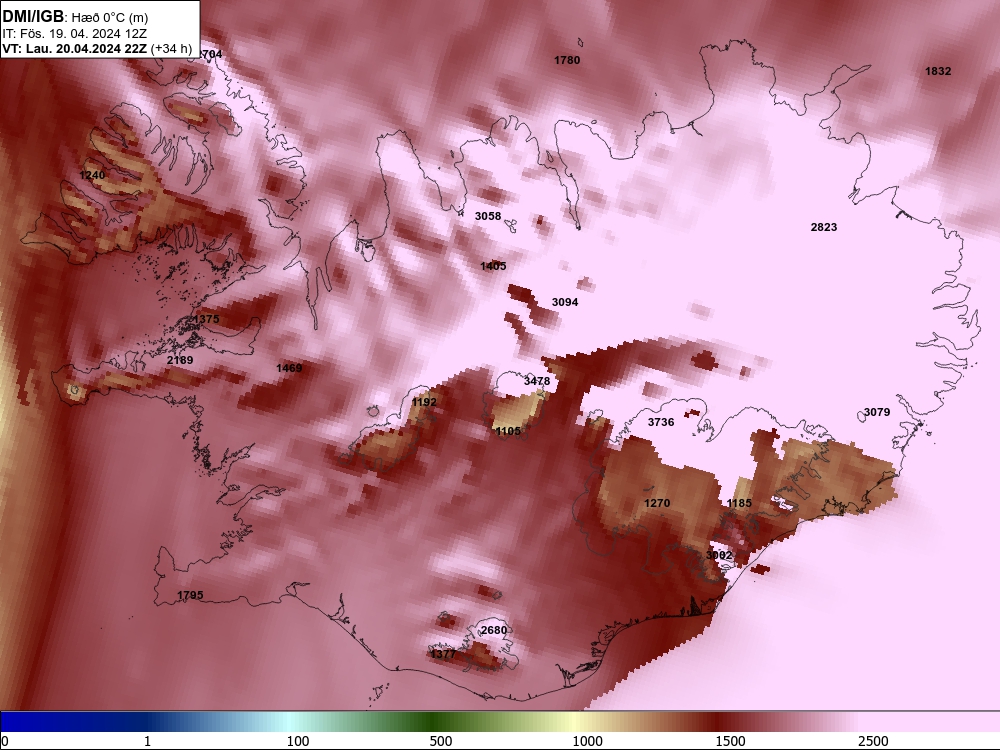
Task: Click the map title 'DMI/IGB: Hæð 0°C (m)'
Action: [75, 17]
